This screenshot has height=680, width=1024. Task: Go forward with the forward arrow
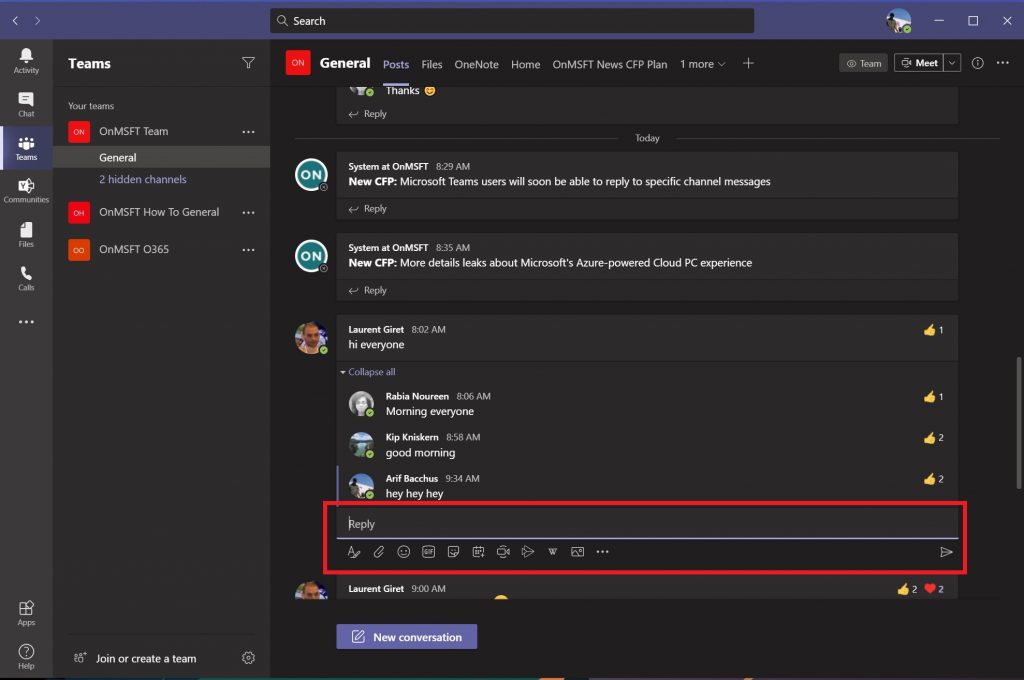(x=37, y=21)
